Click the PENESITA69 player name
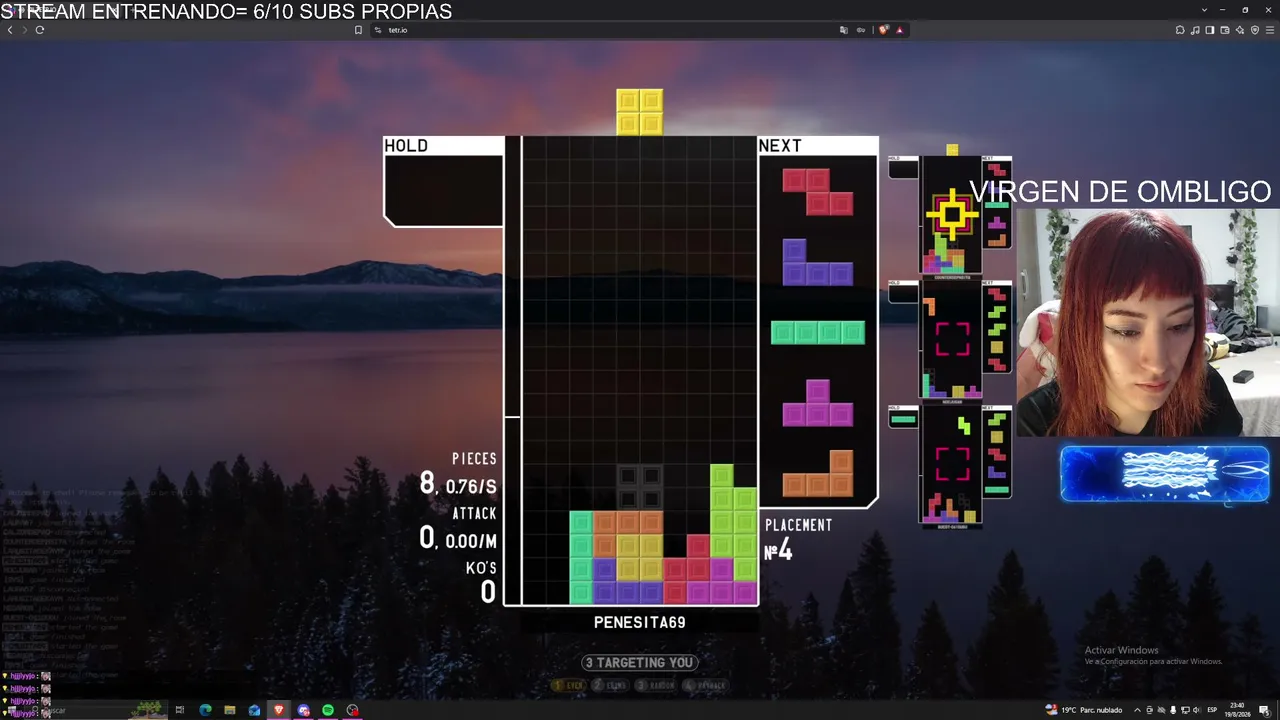The width and height of the screenshot is (1280, 720). pos(640,622)
